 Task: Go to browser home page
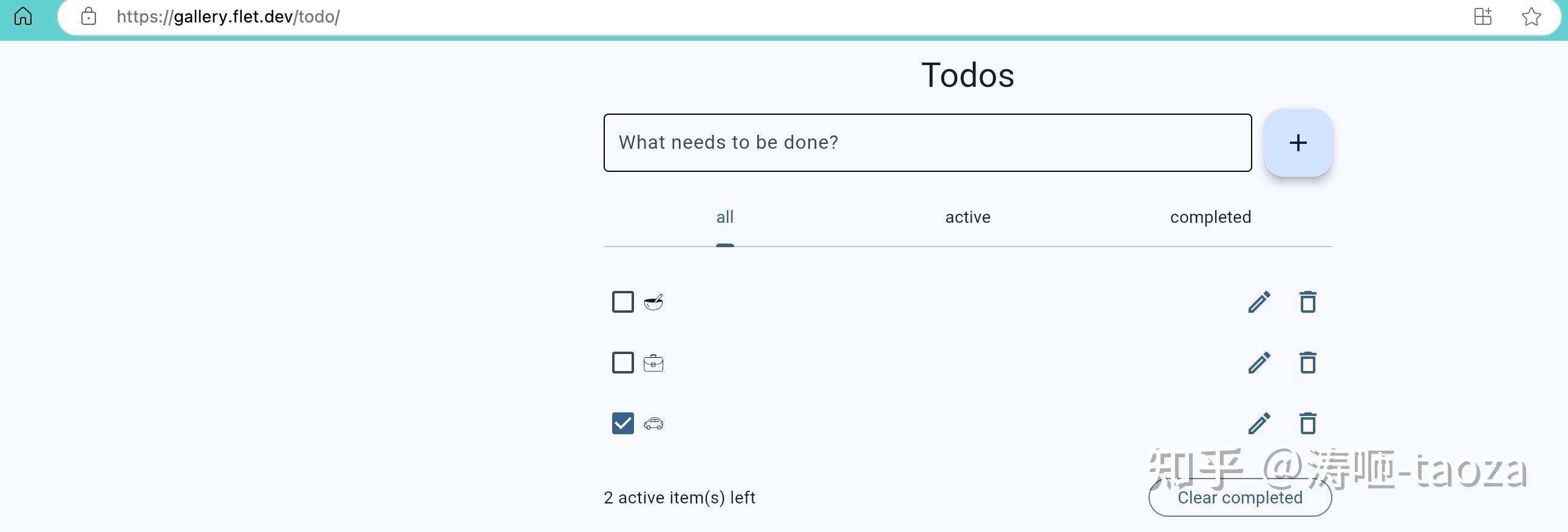(23, 16)
